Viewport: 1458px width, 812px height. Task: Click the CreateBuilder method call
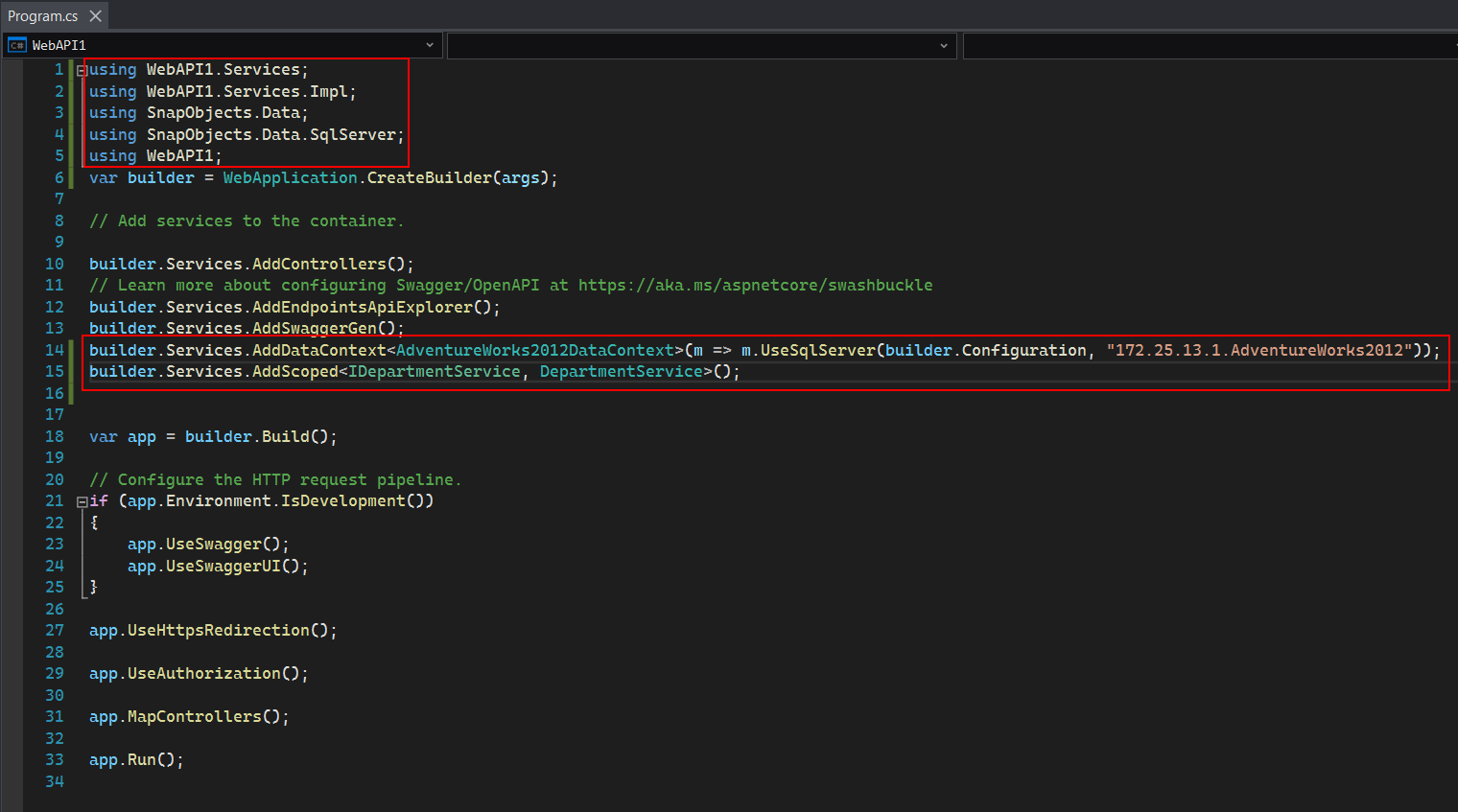[429, 177]
